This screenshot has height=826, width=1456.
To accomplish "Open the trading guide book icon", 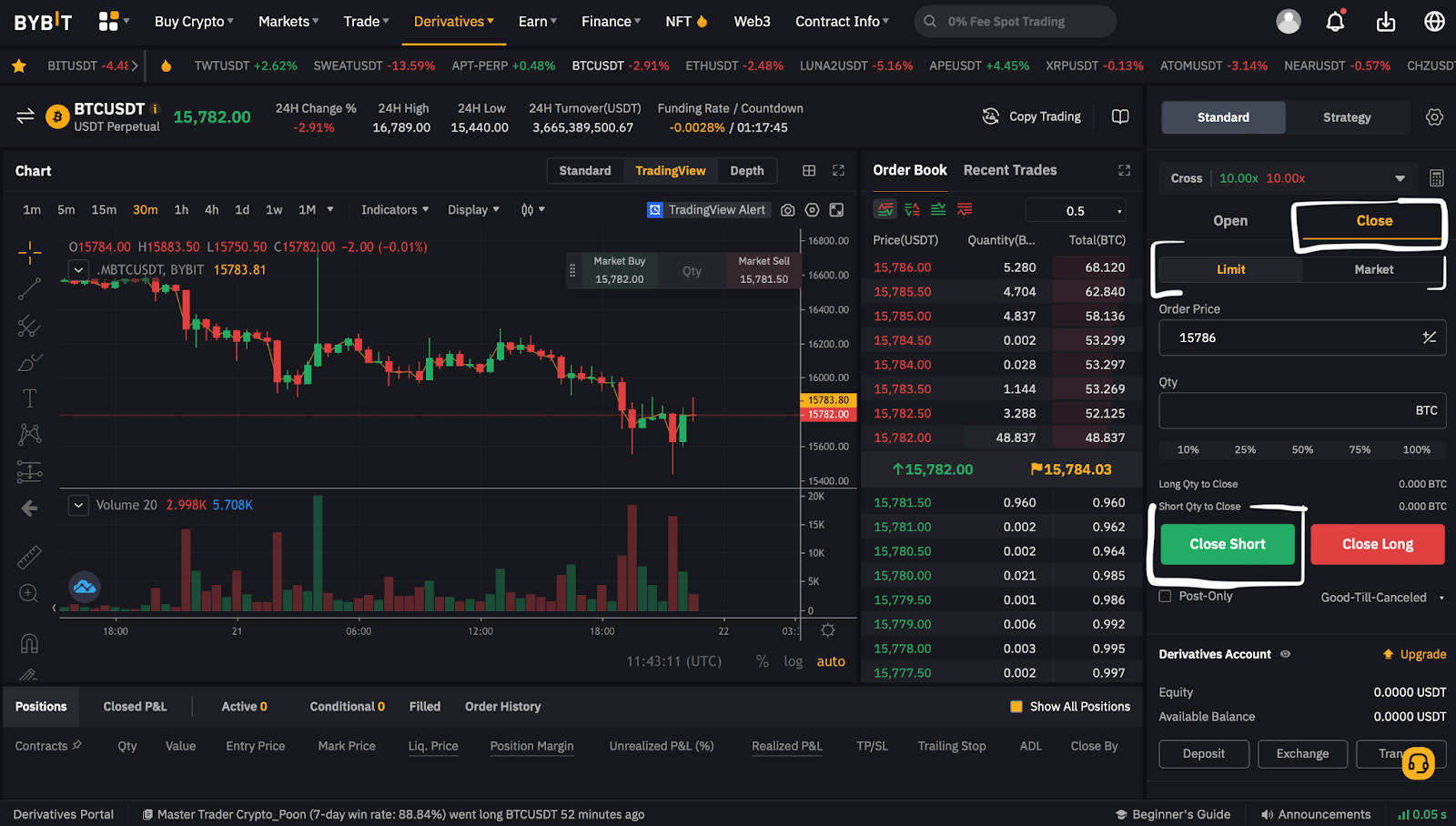I will (1120, 116).
